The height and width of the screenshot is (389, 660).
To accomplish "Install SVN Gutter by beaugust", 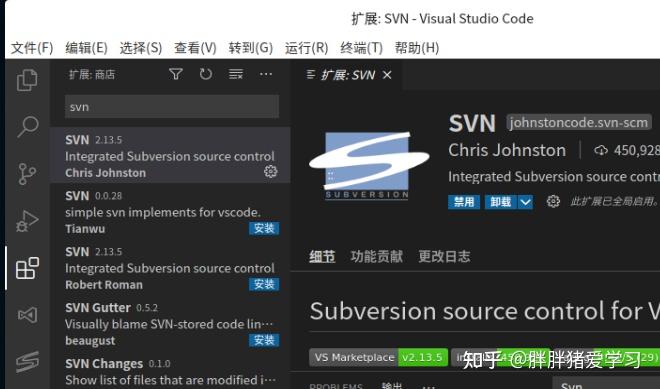I will point(264,340).
